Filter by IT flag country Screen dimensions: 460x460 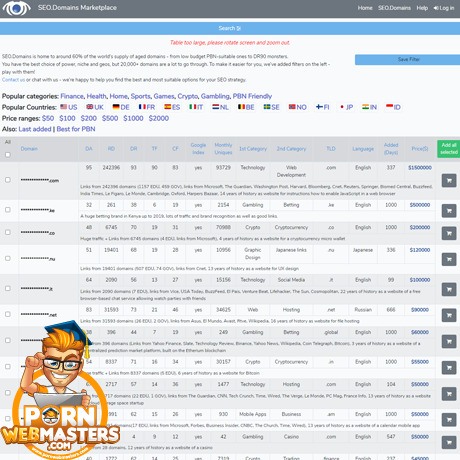[196, 107]
